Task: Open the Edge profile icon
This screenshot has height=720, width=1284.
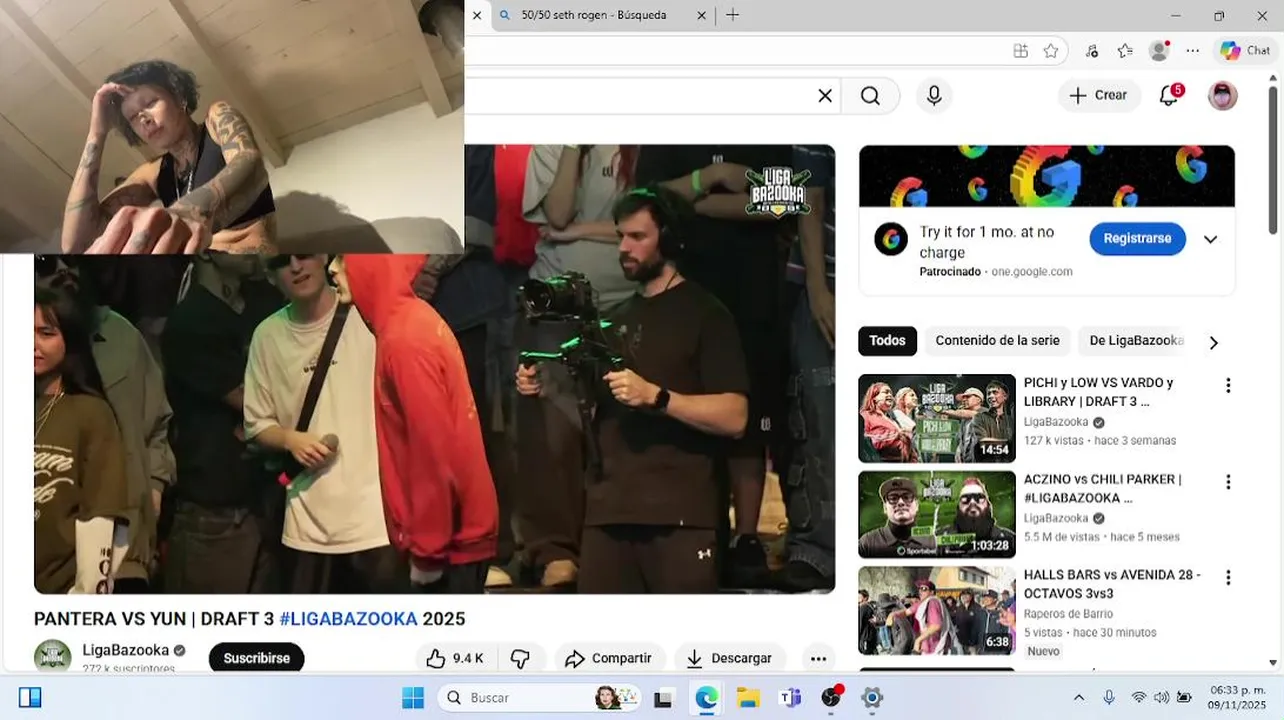Action: pos(1159,51)
